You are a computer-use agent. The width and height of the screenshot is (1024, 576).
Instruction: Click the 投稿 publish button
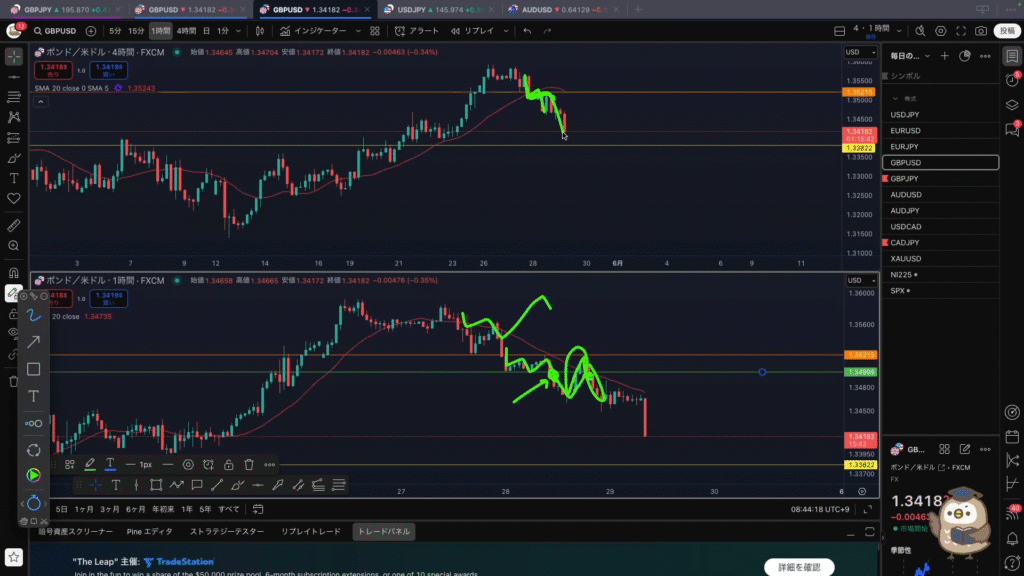click(1007, 31)
